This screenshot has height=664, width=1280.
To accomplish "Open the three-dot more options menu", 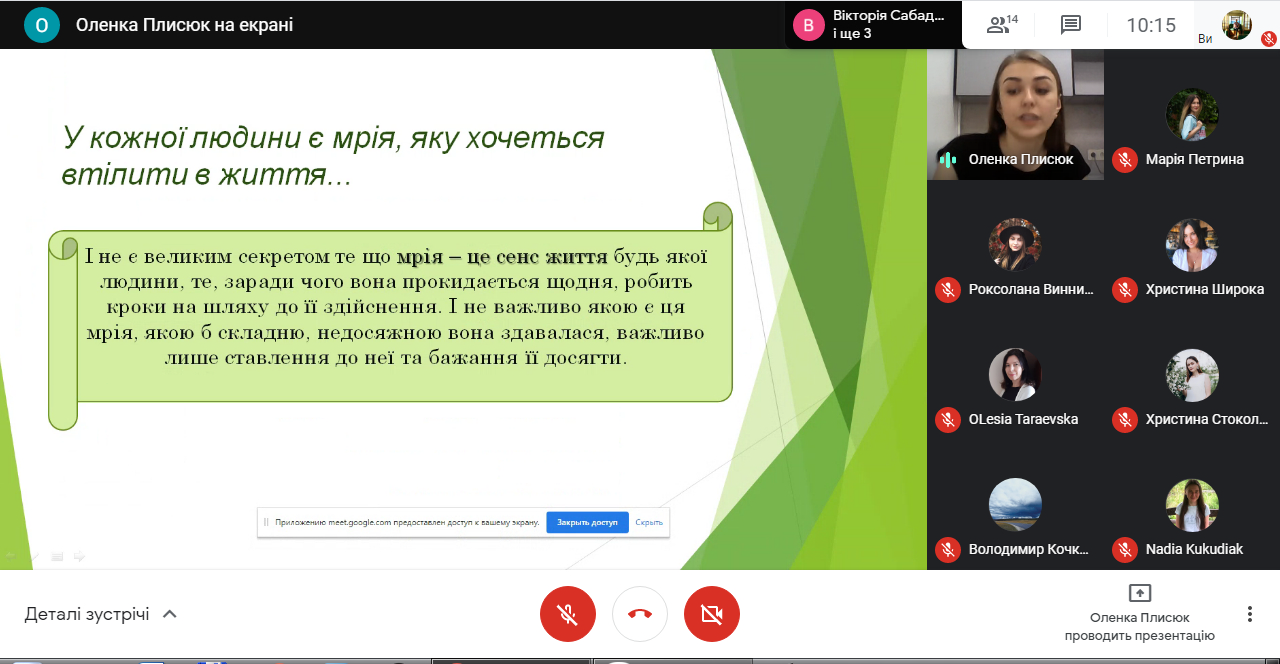I will click(x=1249, y=614).
